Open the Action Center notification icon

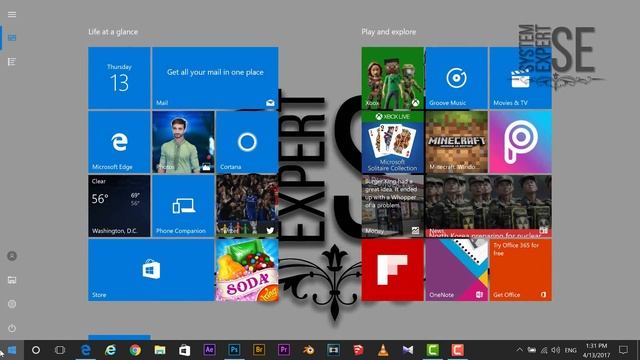point(623,350)
